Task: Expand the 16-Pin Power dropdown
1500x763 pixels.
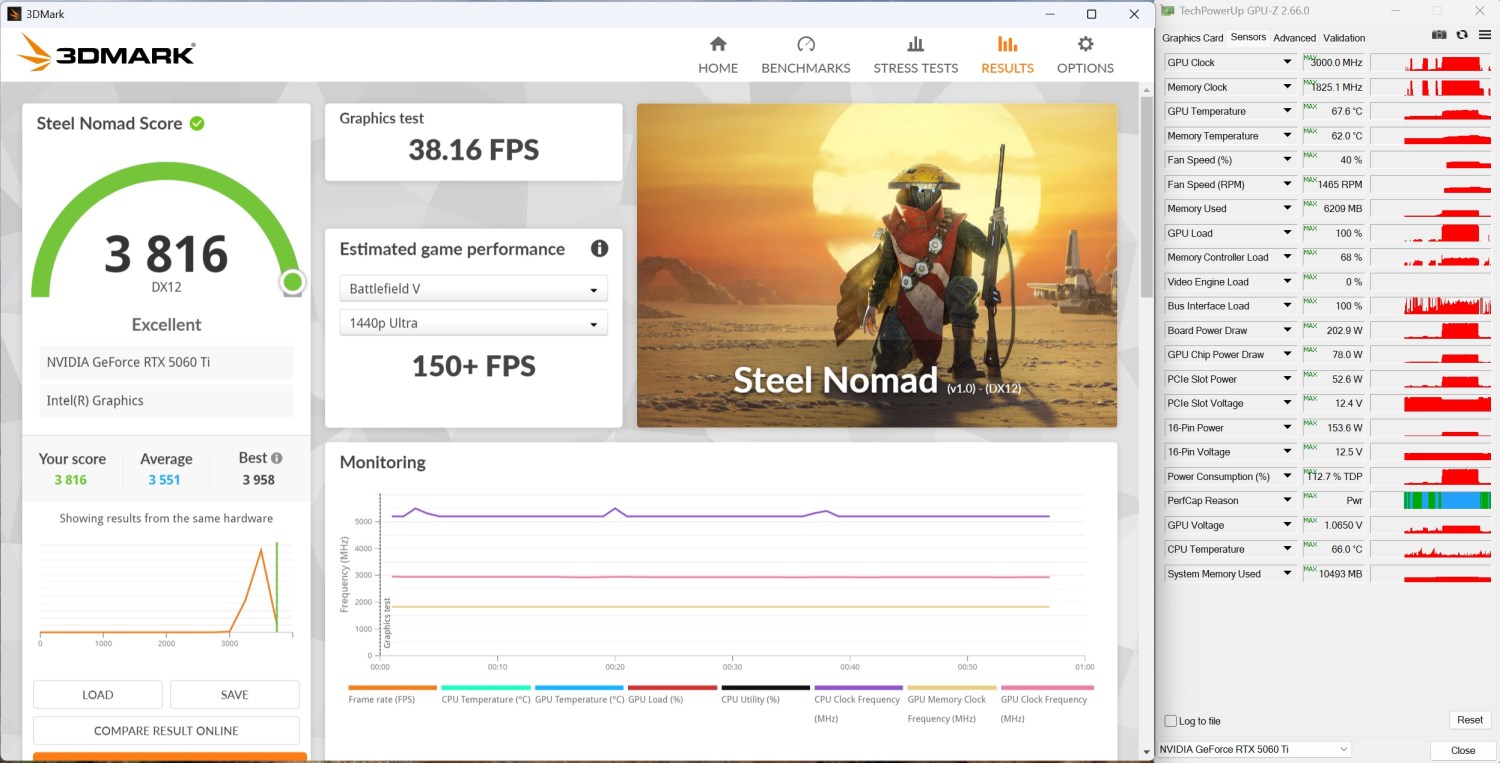Action: 1287,427
